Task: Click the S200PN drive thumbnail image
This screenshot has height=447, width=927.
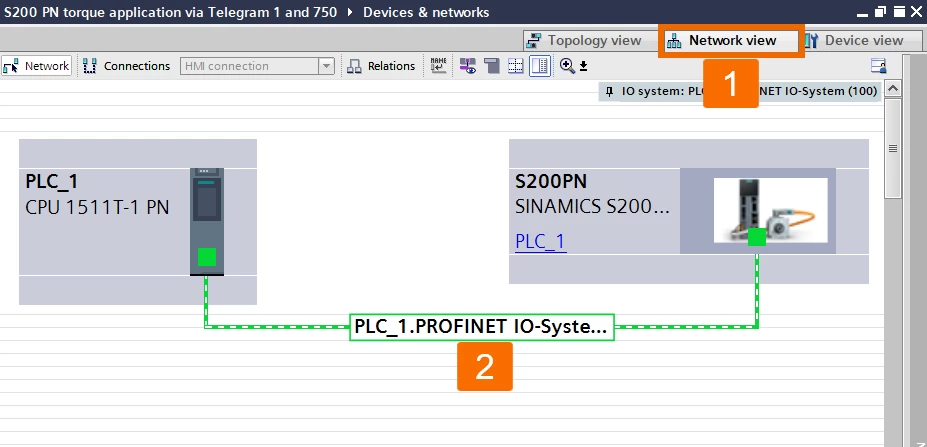Action: click(770, 210)
